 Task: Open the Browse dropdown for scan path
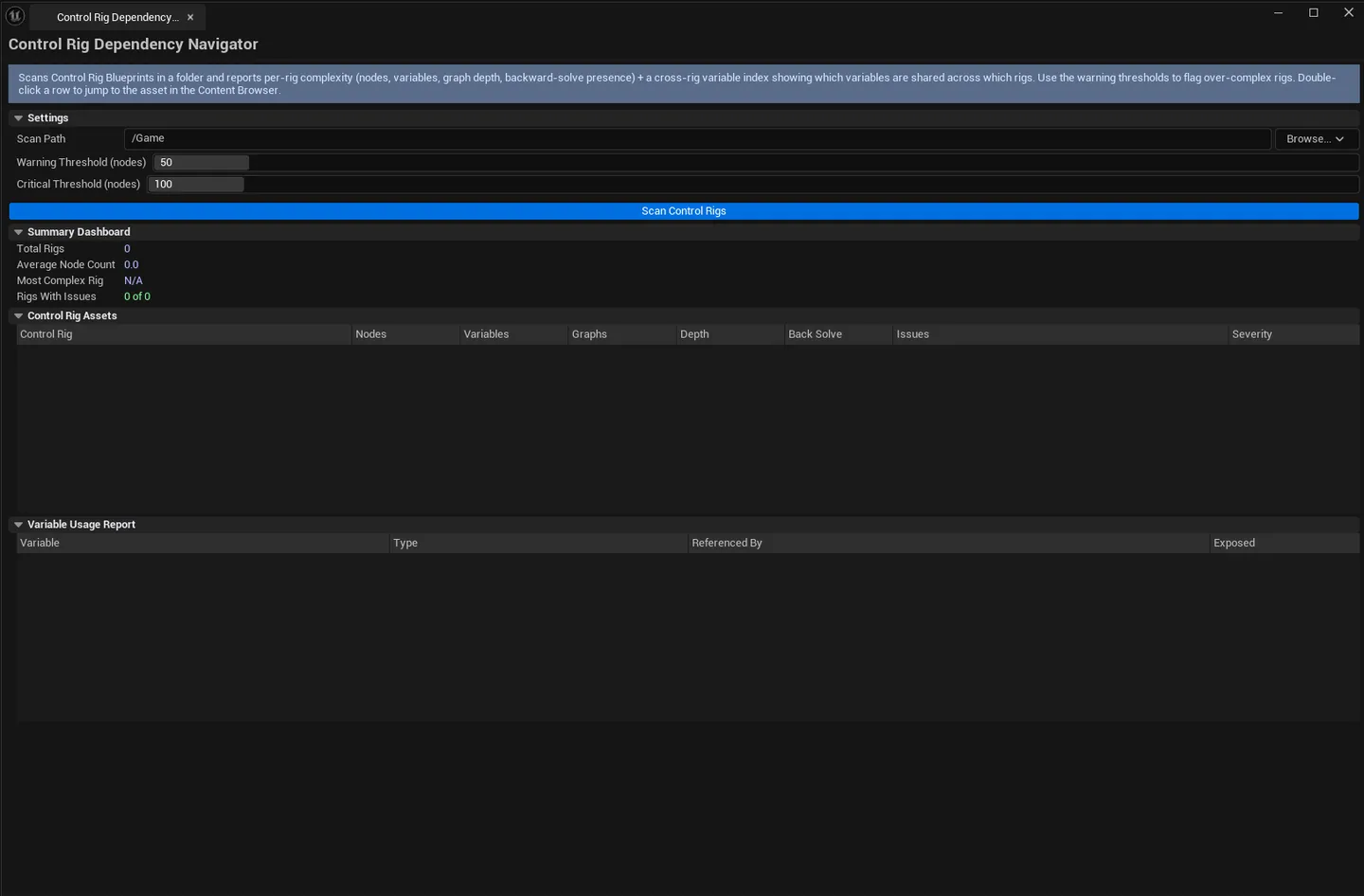click(x=1317, y=139)
